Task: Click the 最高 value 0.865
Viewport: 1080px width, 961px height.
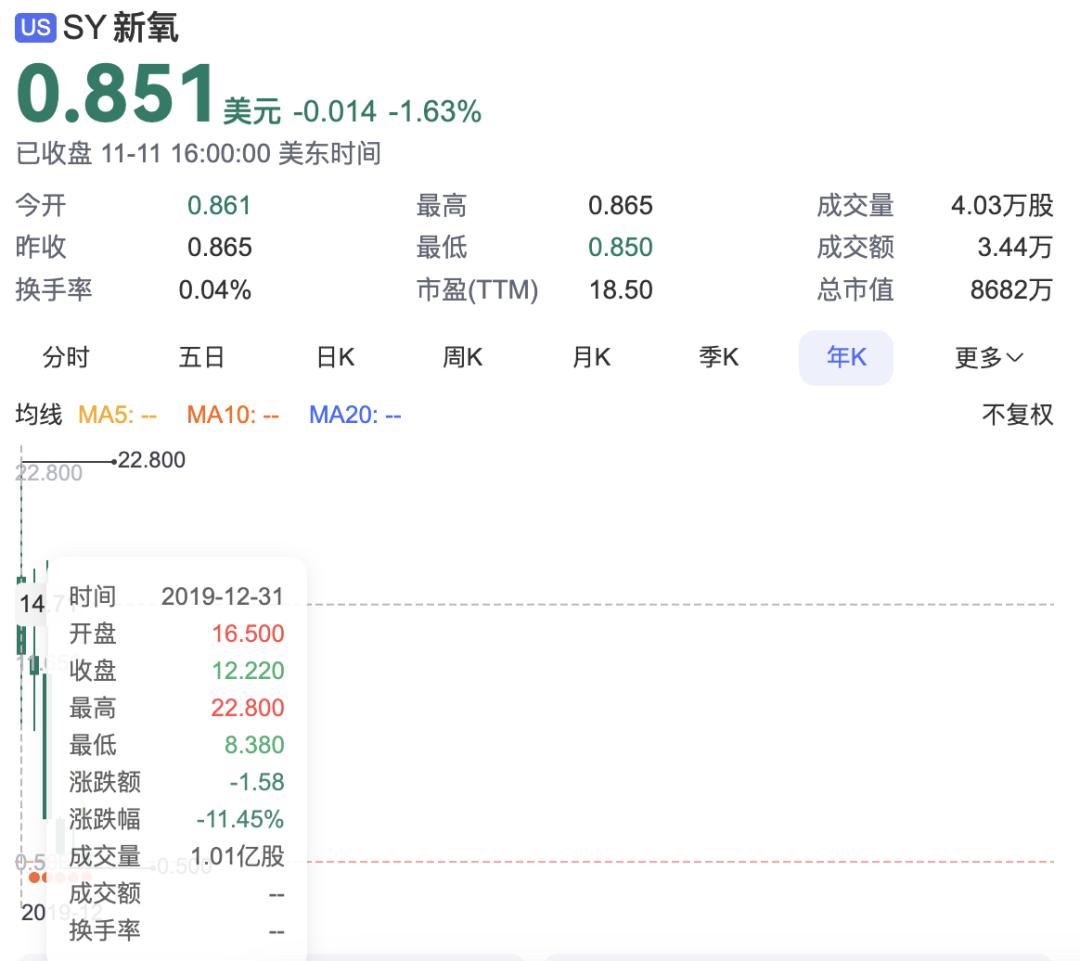Action: [620, 205]
